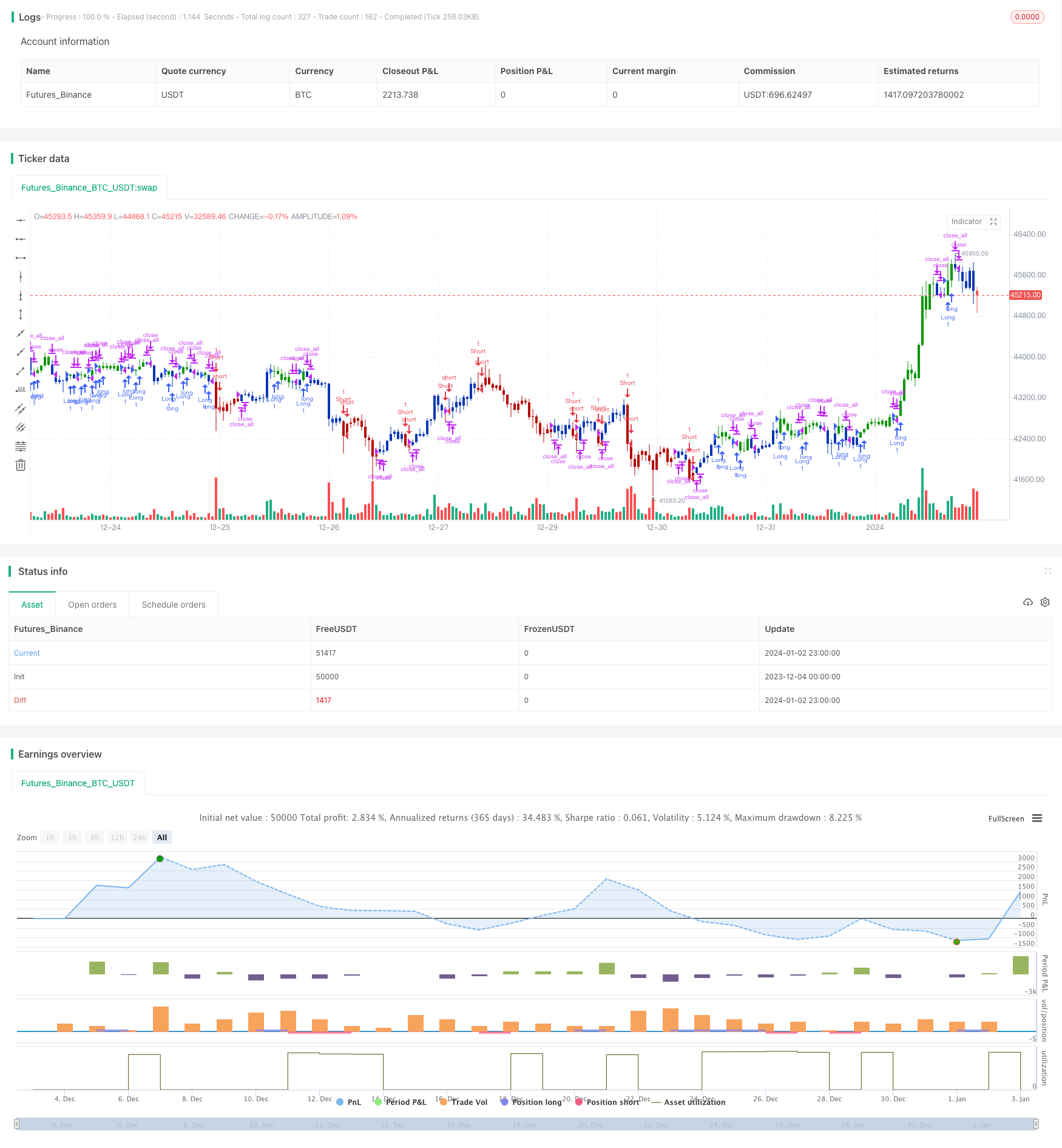Screen dimensions: 1062x1148
Task: Set earnings chart zoom to 1h
Action: [x=50, y=838]
